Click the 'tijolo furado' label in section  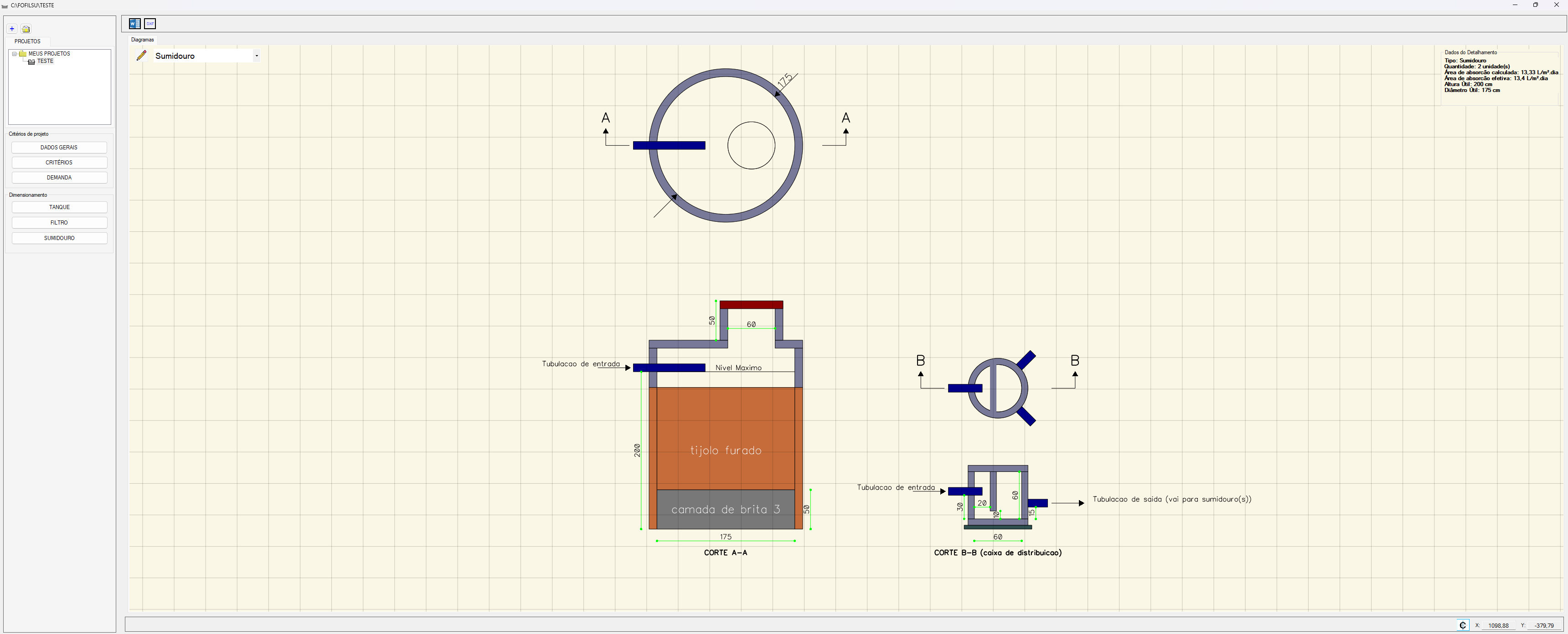[x=726, y=450]
